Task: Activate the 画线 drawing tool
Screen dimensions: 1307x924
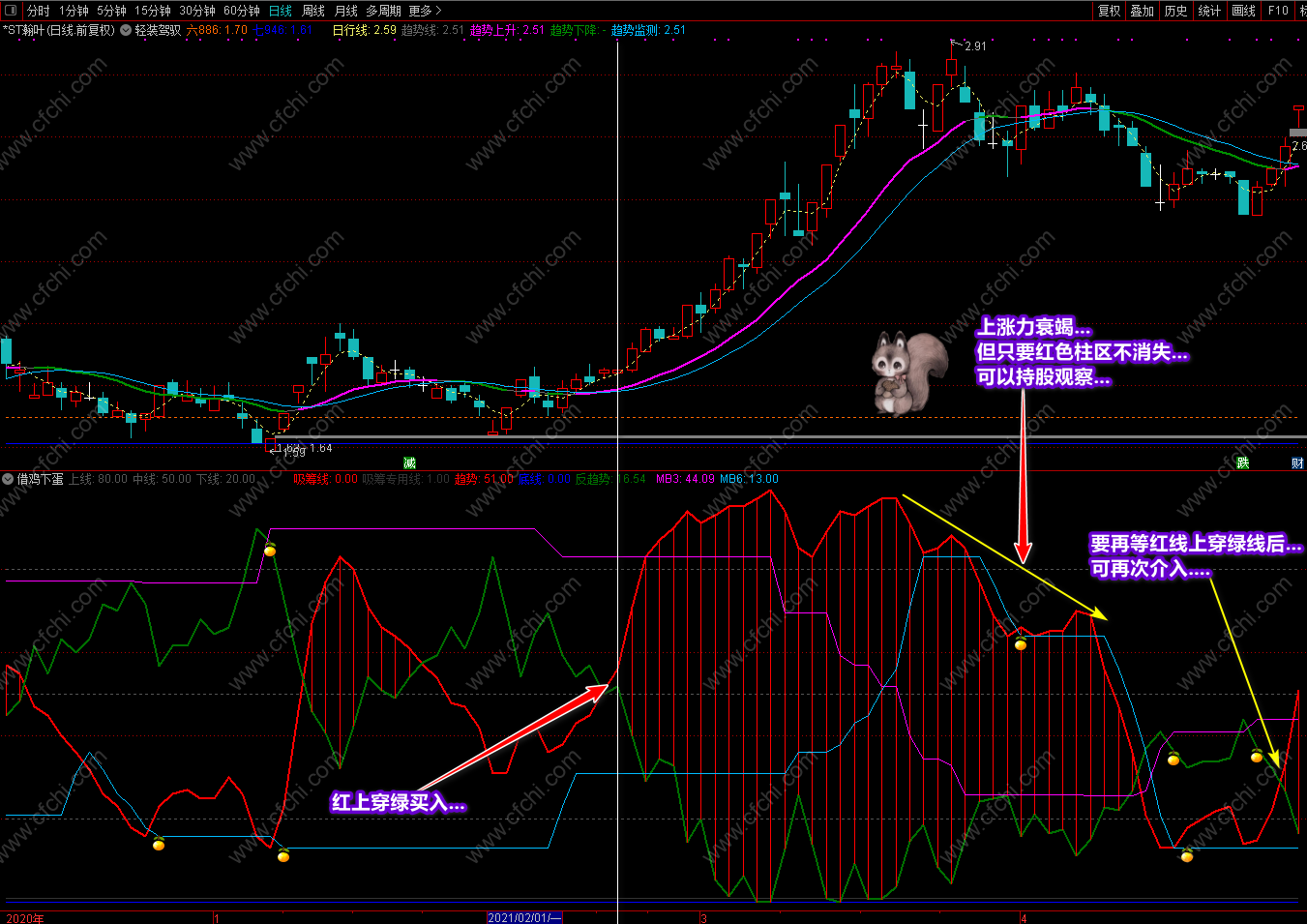Action: click(1244, 11)
